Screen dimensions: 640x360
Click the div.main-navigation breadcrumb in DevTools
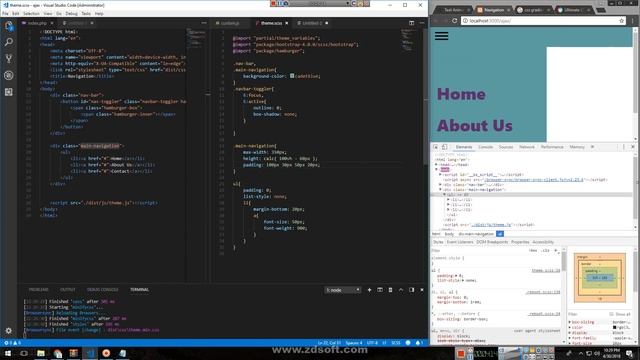[x=476, y=234]
